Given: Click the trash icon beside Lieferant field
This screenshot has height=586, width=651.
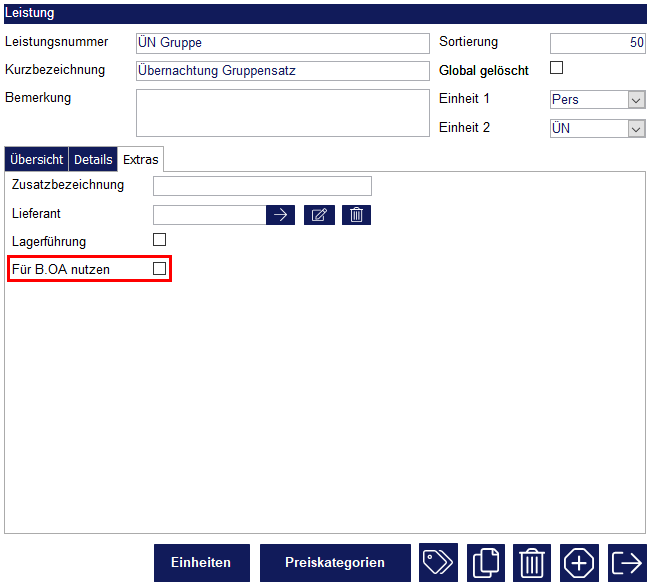Looking at the screenshot, I should point(356,215).
